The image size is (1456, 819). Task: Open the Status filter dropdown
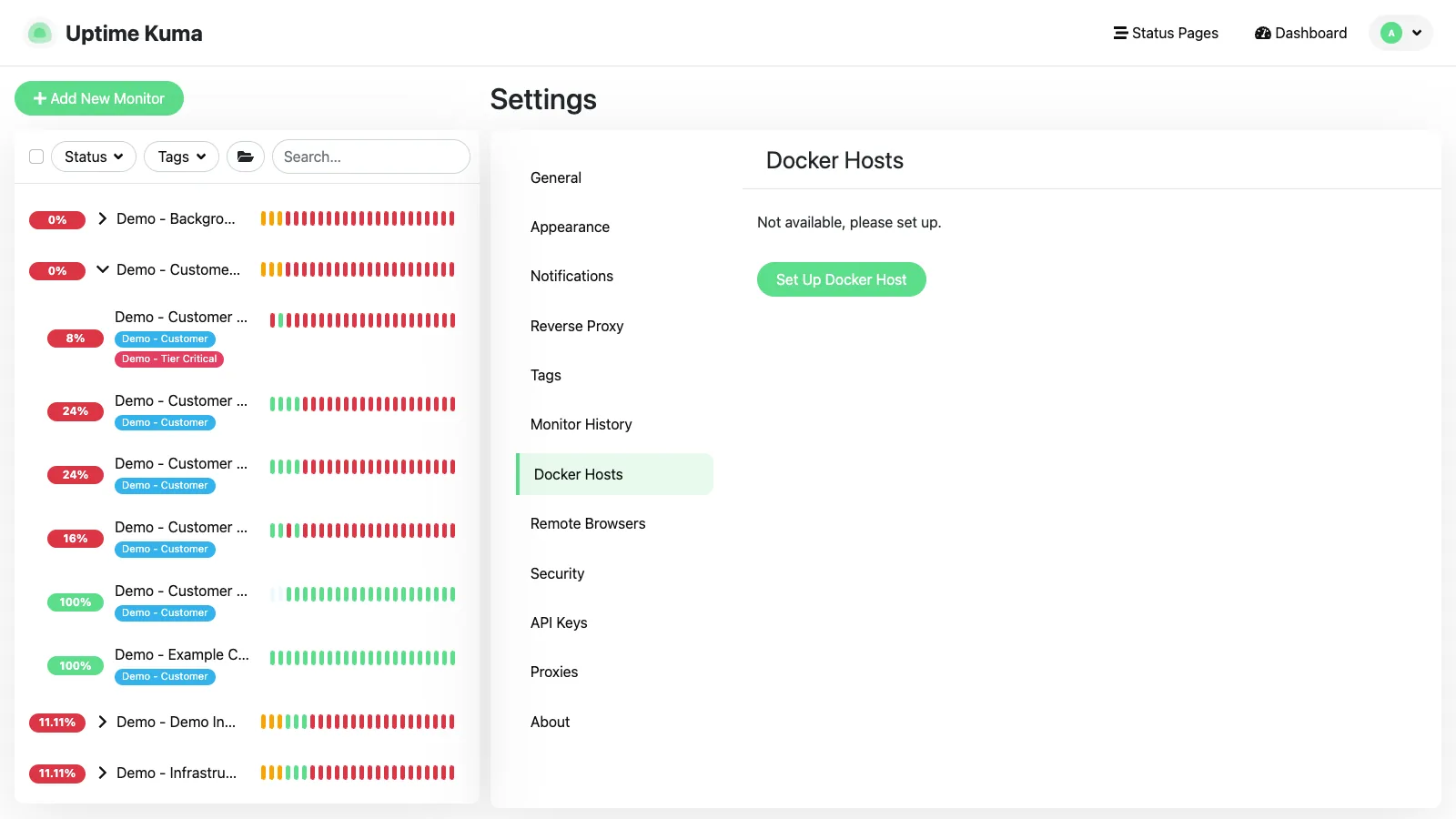pos(94,157)
